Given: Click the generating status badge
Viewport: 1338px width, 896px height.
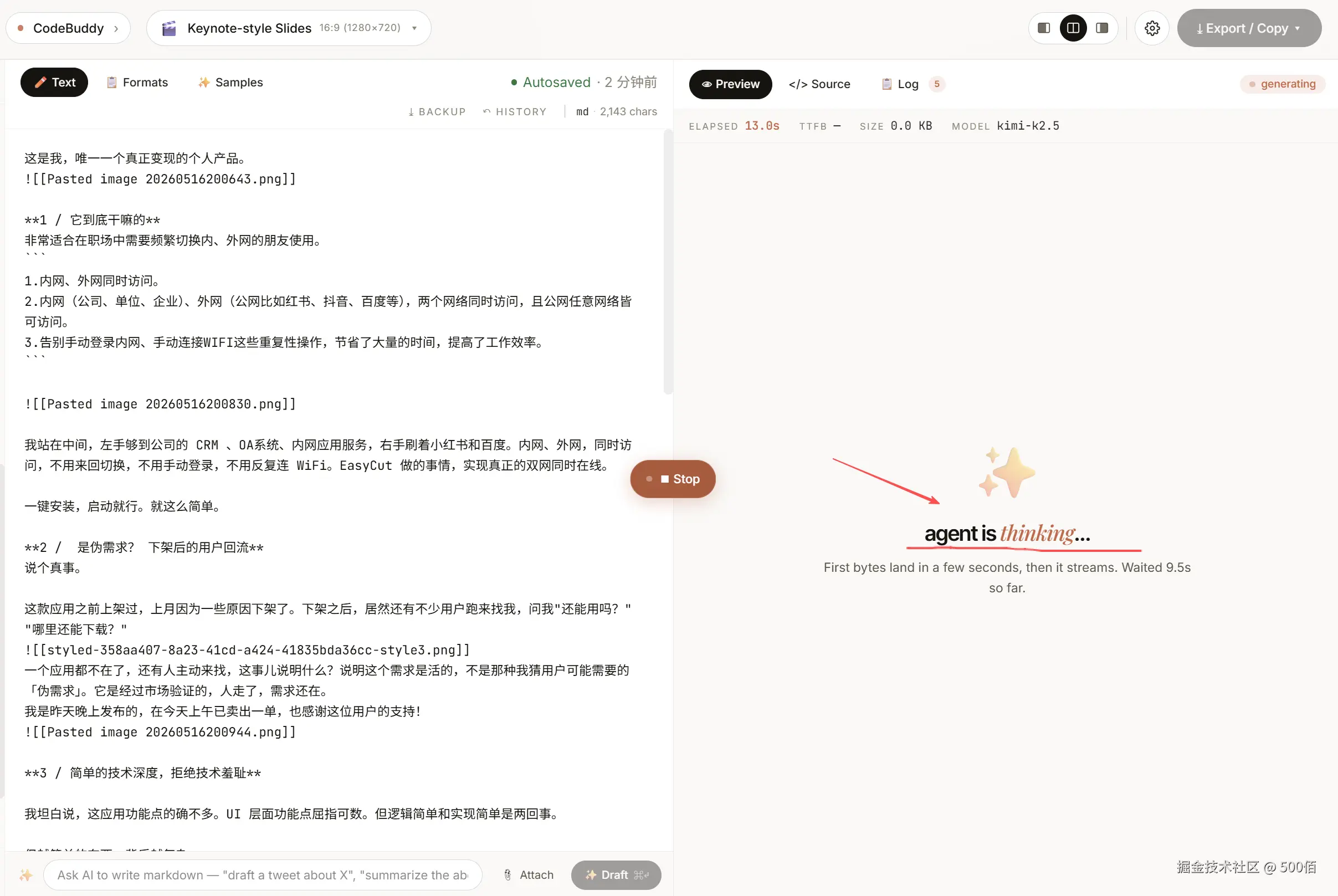Looking at the screenshot, I should (1282, 84).
